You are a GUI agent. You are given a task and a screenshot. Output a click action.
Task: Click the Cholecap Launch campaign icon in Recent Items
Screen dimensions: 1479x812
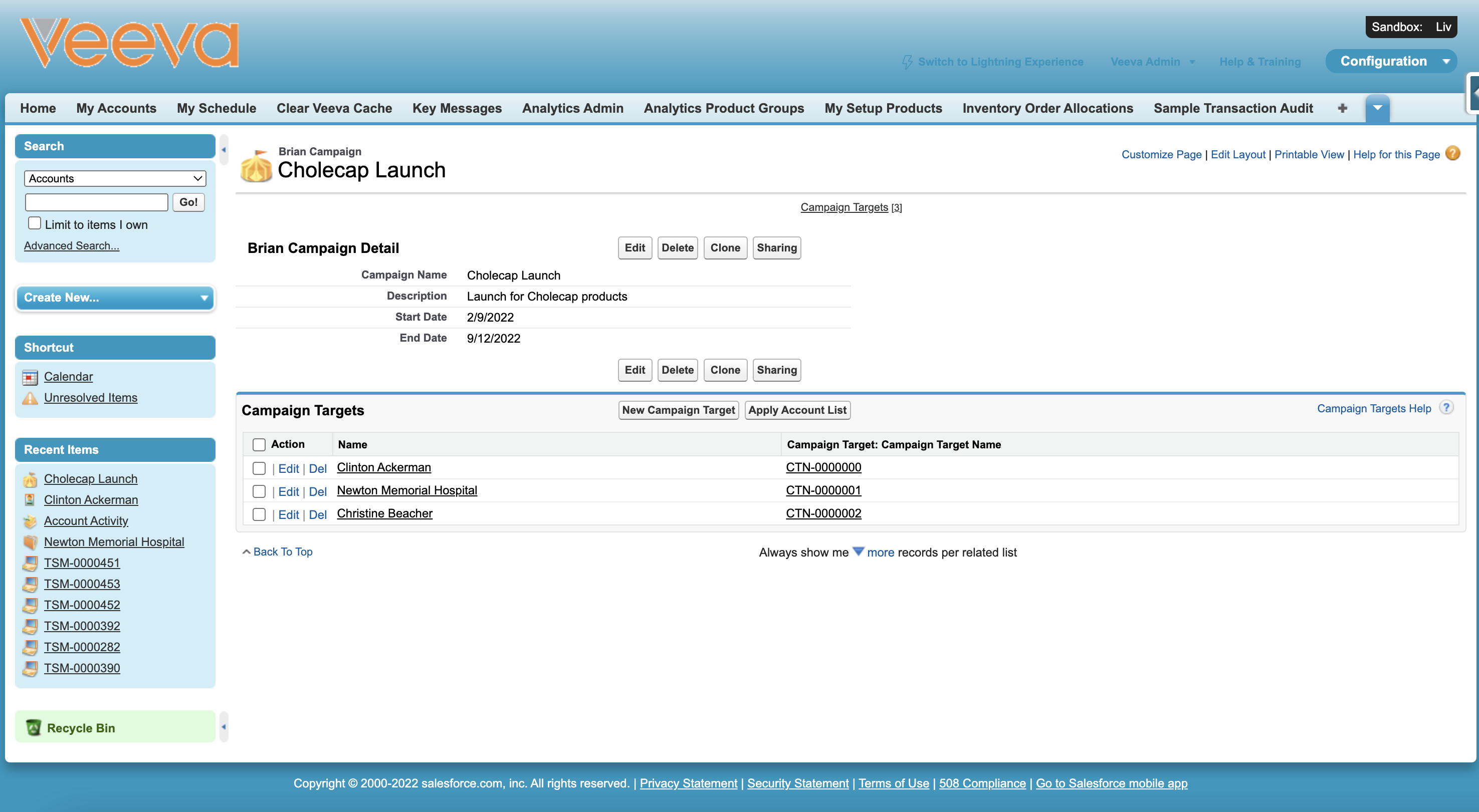[x=30, y=479]
